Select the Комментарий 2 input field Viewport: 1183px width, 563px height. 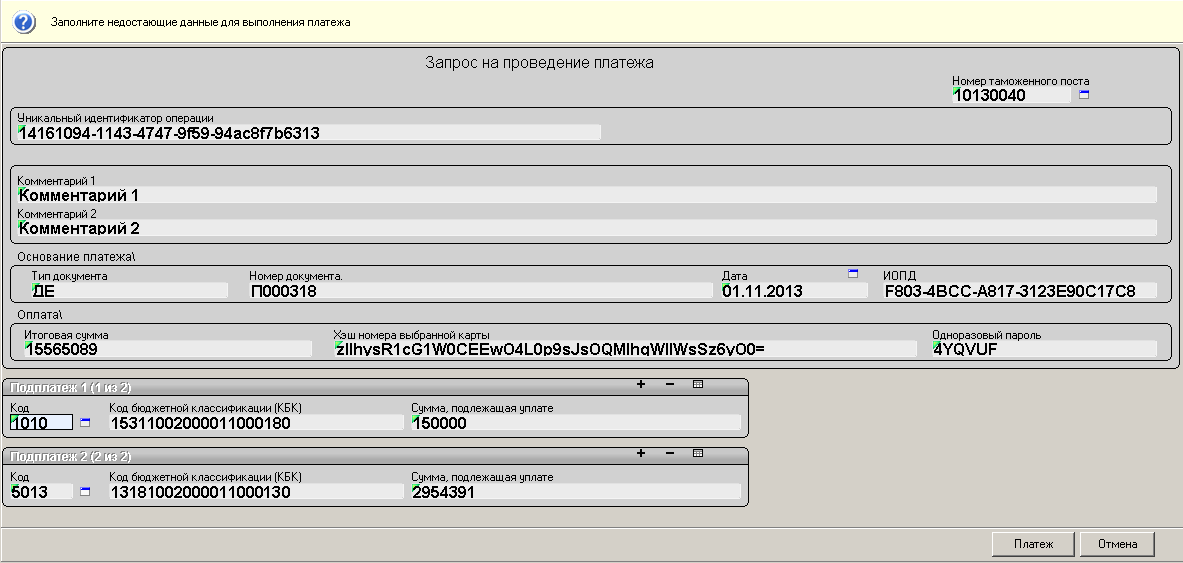[586, 228]
